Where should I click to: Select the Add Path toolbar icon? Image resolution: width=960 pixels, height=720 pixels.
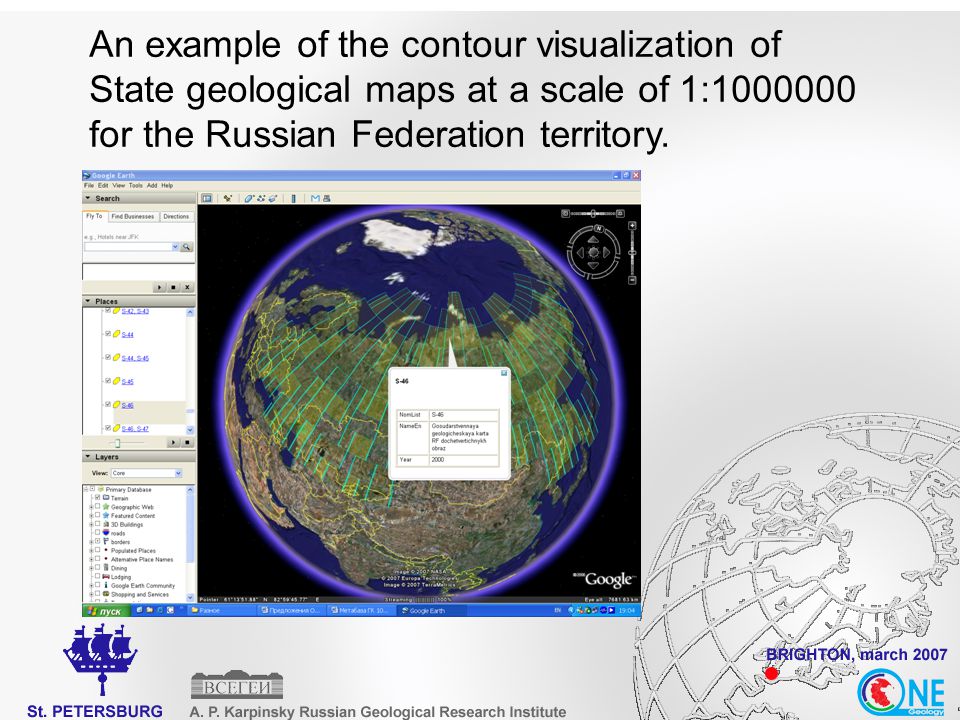coord(261,198)
